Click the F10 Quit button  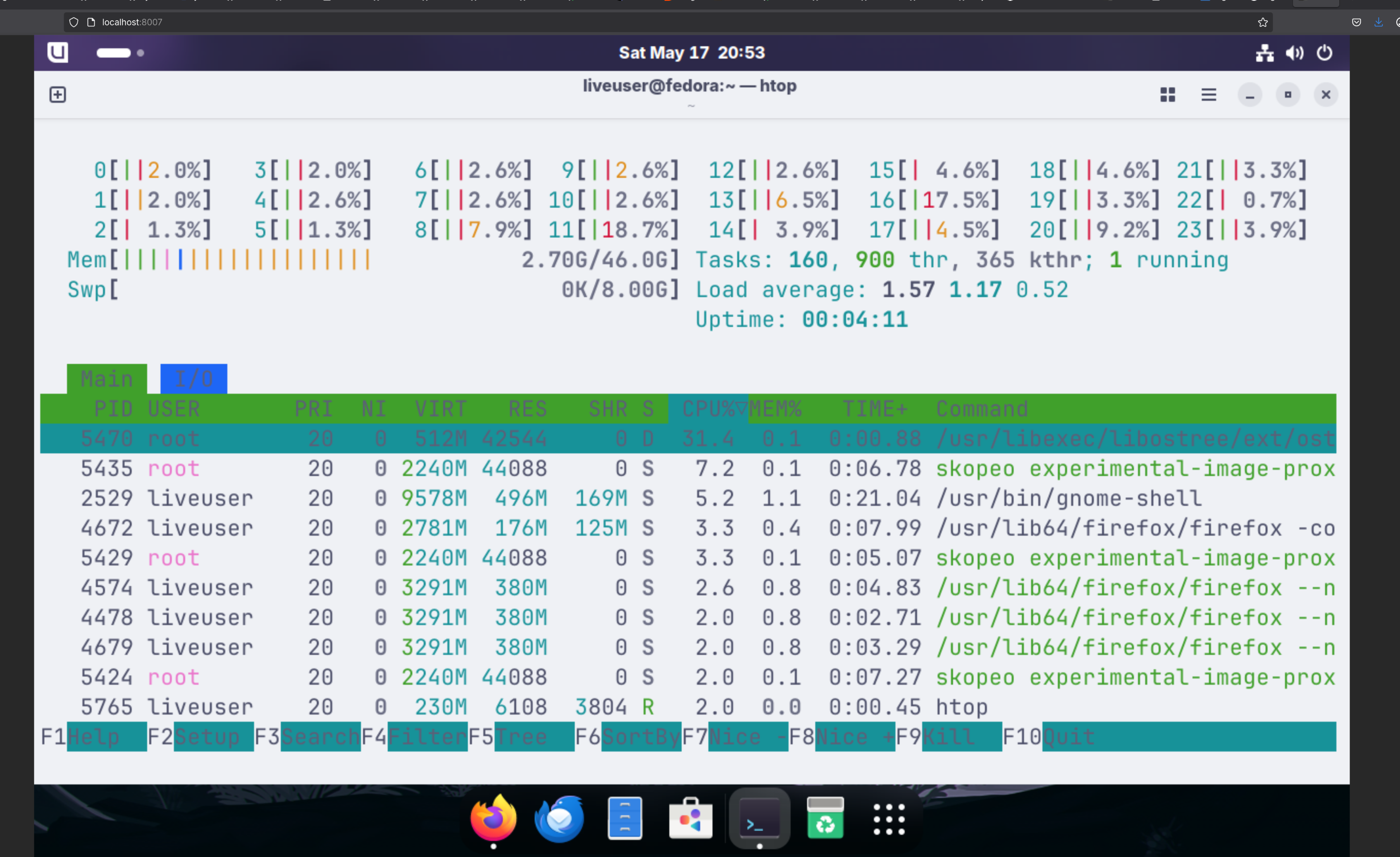1068,737
